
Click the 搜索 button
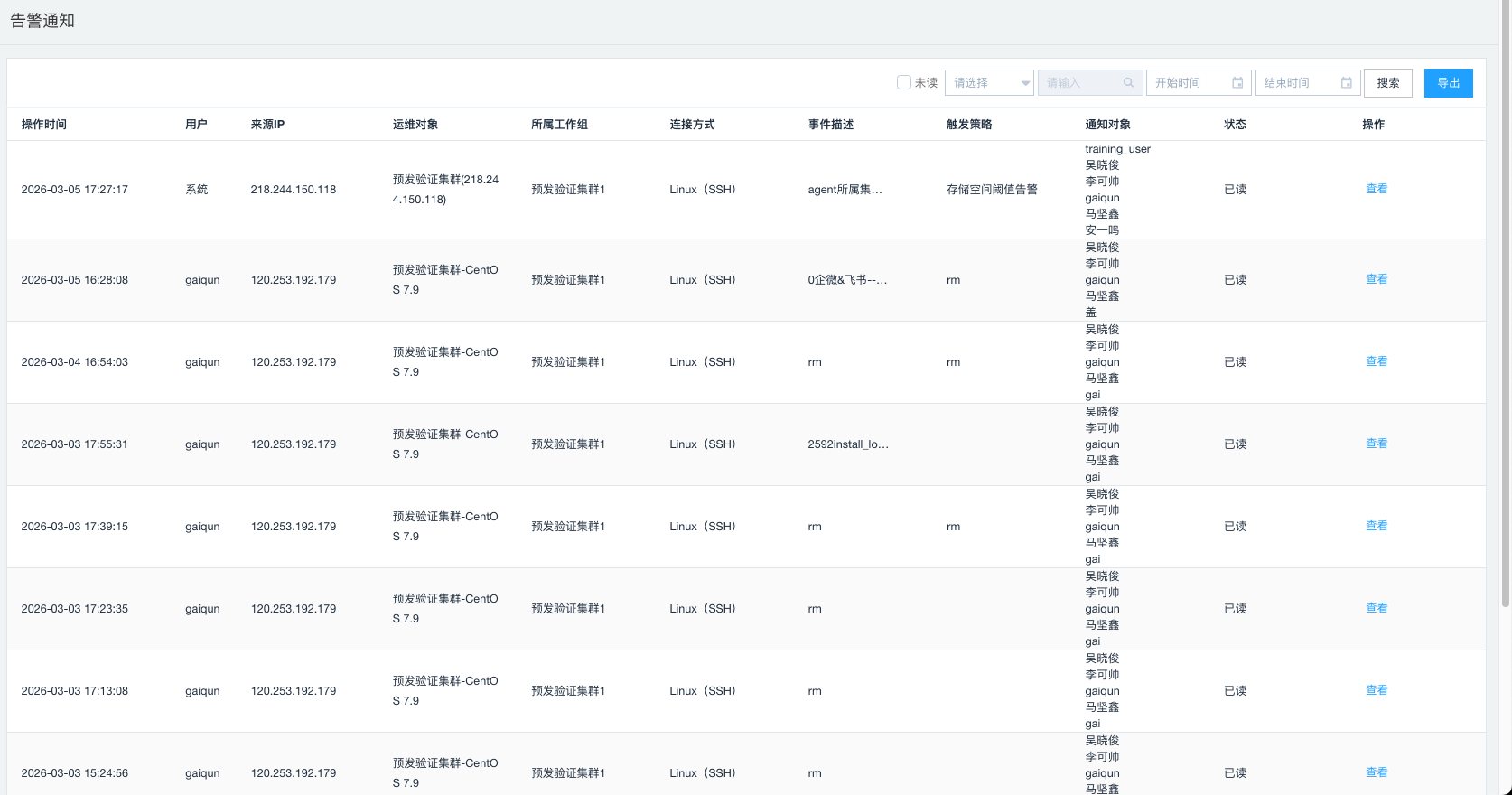(1387, 83)
